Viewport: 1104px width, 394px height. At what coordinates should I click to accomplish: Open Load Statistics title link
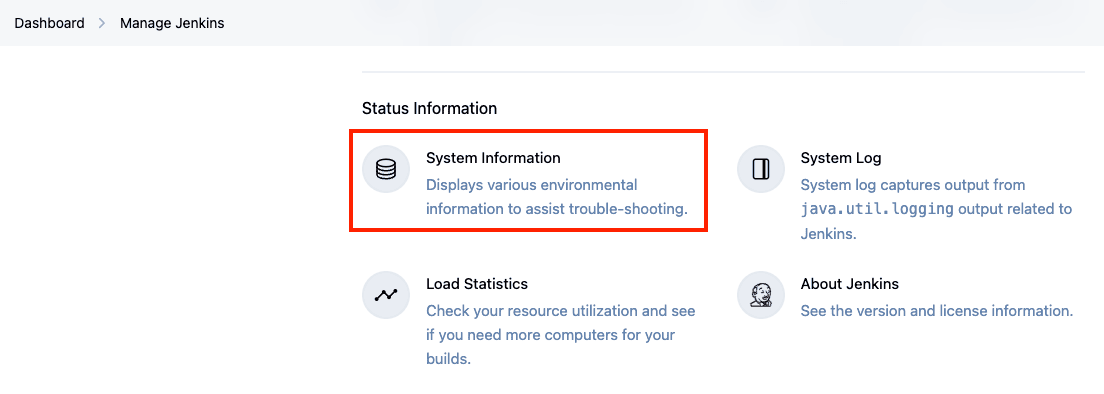[477, 284]
